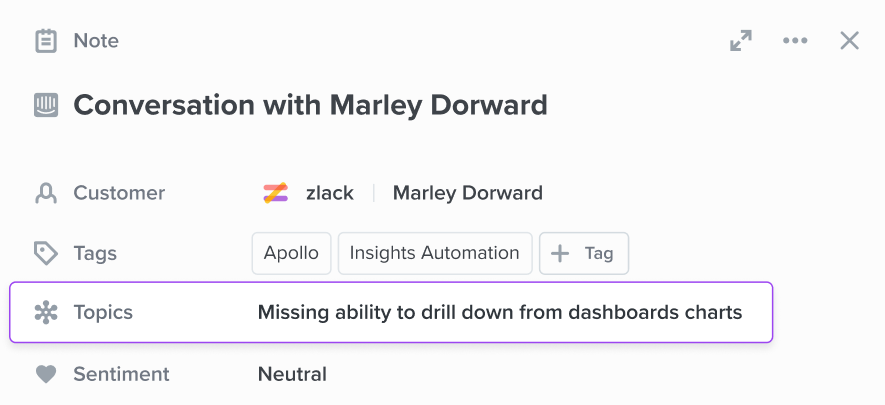Select the Insights Automation tag

click(435, 253)
